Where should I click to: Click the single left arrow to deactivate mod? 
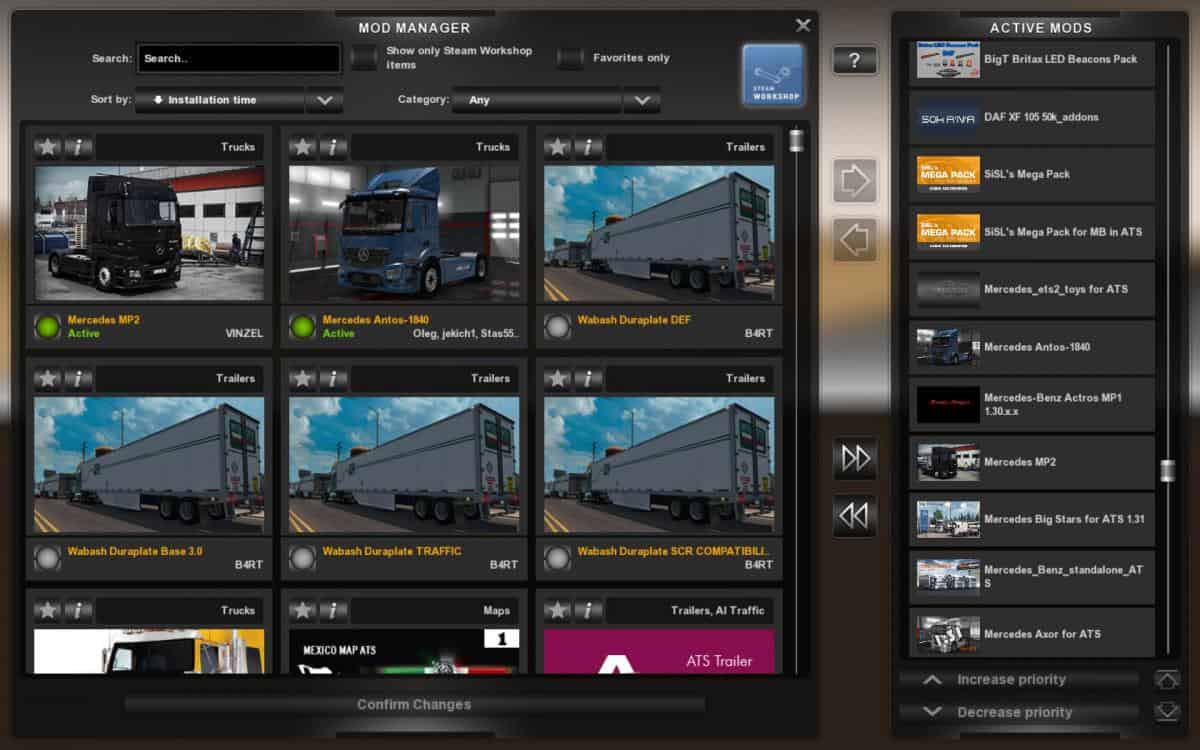pyautogui.click(x=854, y=240)
